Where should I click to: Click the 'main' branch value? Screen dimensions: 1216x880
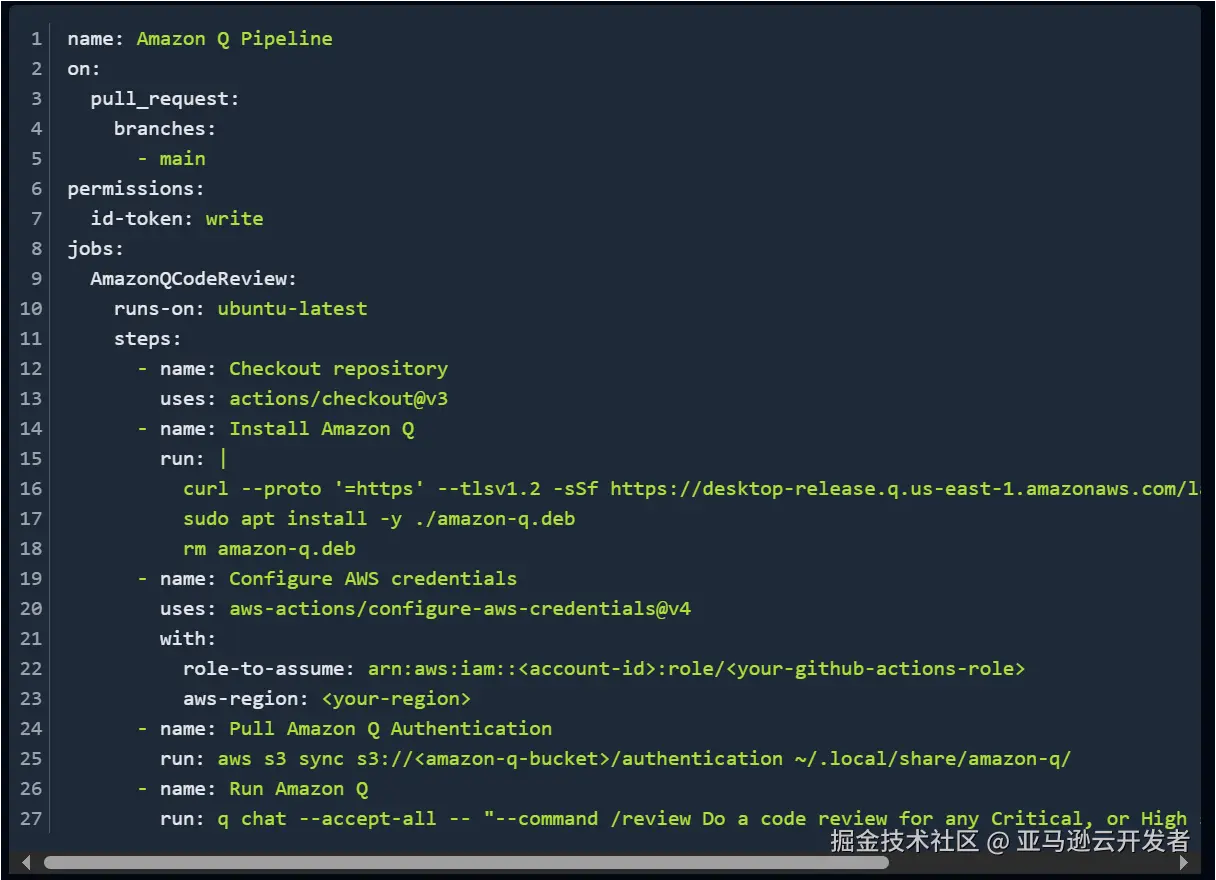click(183, 159)
